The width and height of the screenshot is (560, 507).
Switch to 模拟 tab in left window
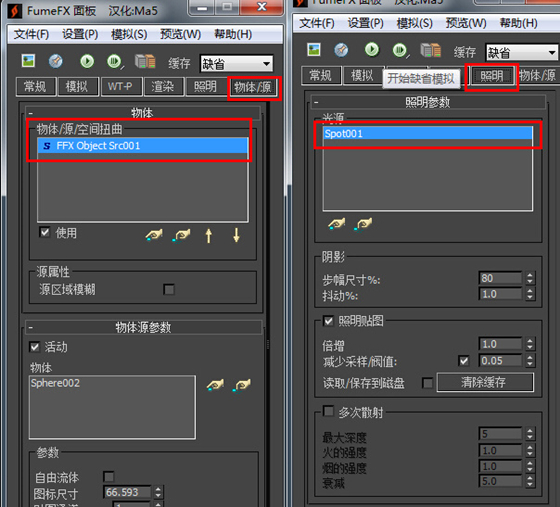pyautogui.click(x=77, y=87)
